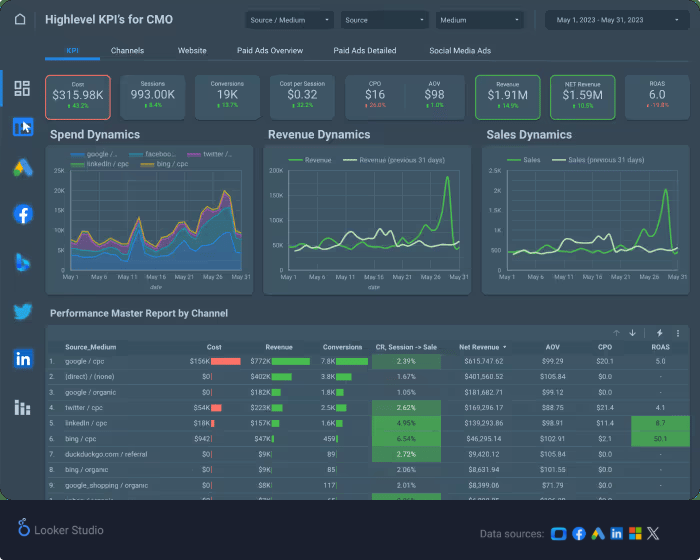700x560 pixels.
Task: Click 'duckduckgo.com / referral' table row
Action: point(368,454)
